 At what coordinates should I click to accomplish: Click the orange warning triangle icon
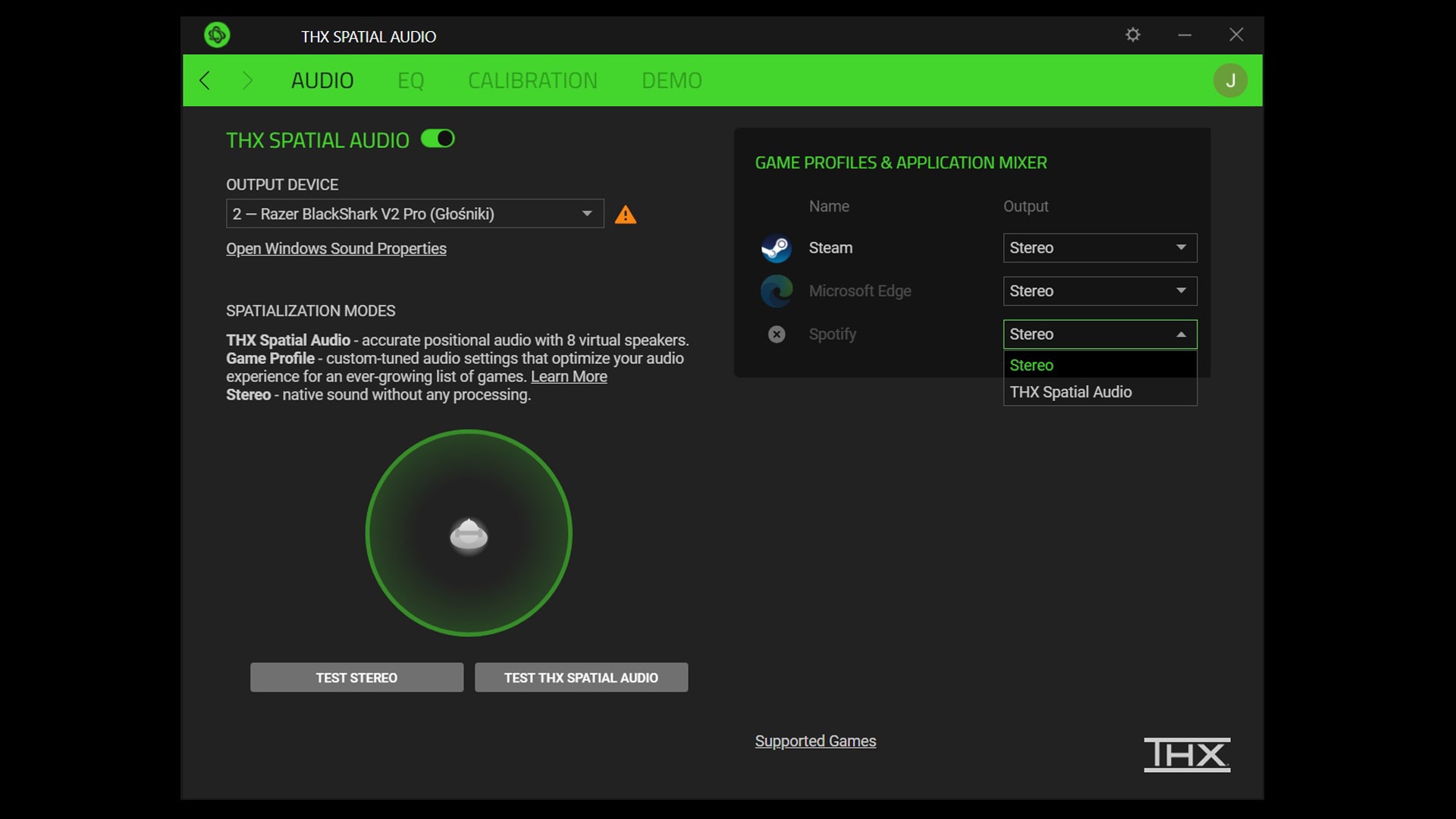coord(626,215)
